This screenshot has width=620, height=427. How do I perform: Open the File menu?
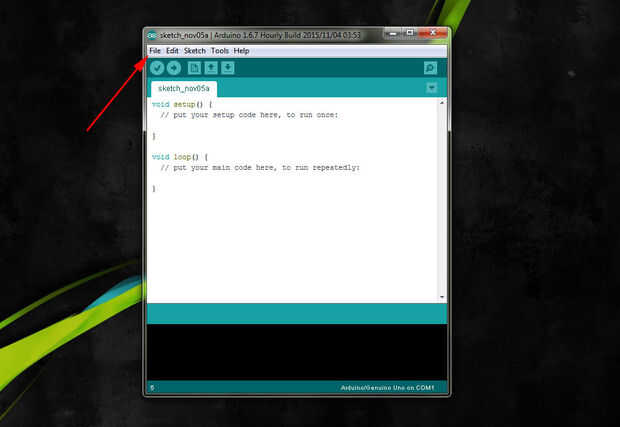pos(155,51)
